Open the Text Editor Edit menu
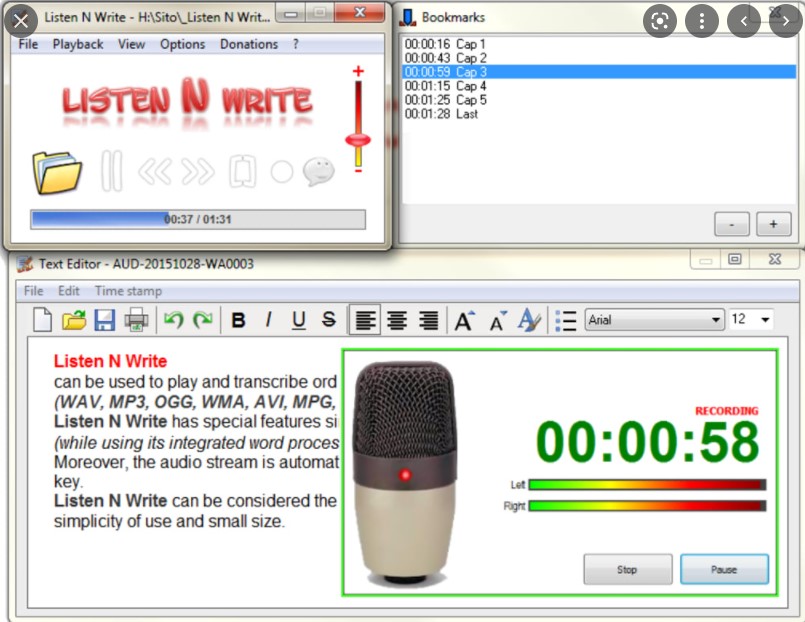Viewport: 805px width, 622px height. (69, 291)
